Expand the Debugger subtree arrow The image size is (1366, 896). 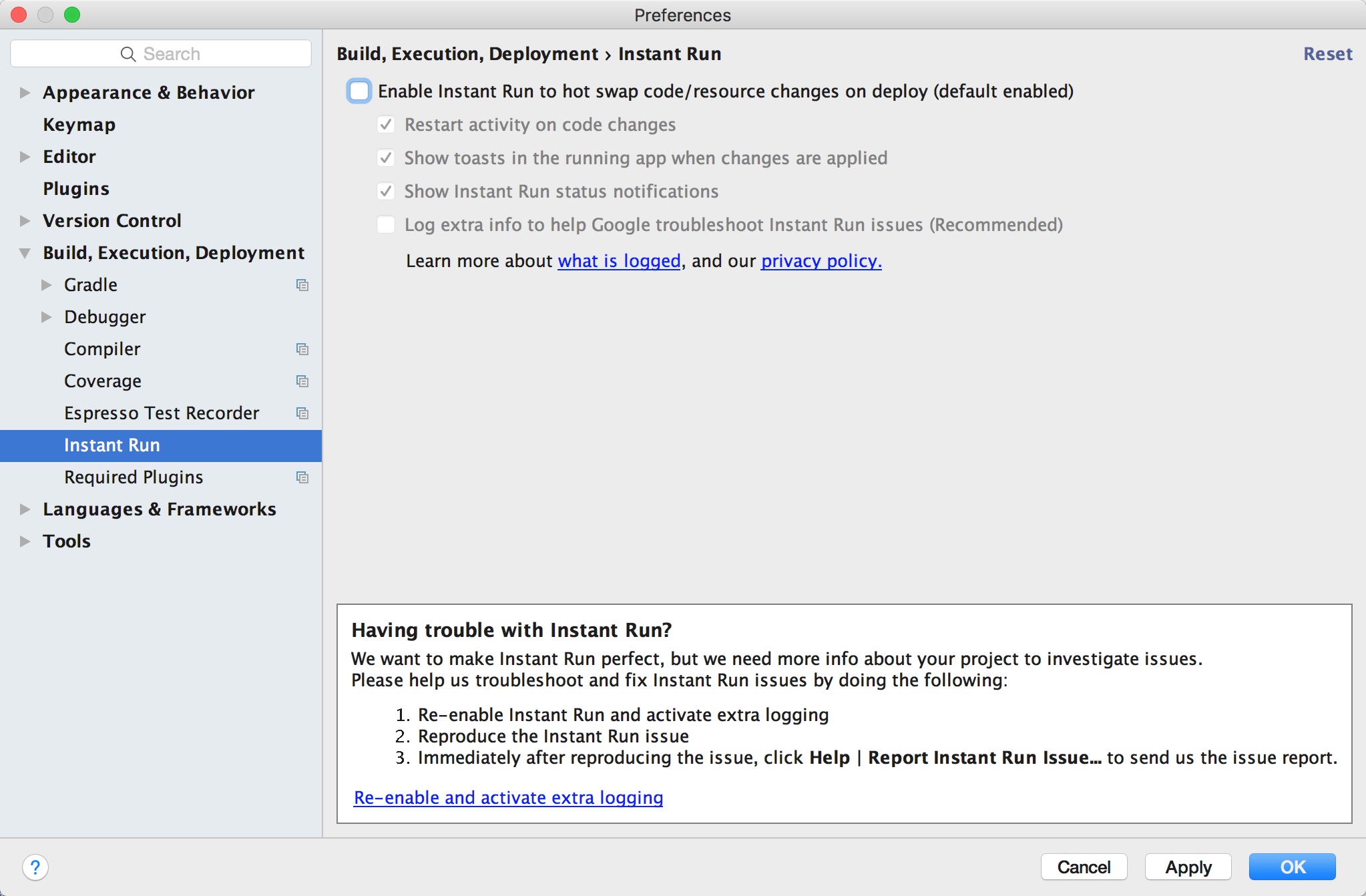point(47,317)
